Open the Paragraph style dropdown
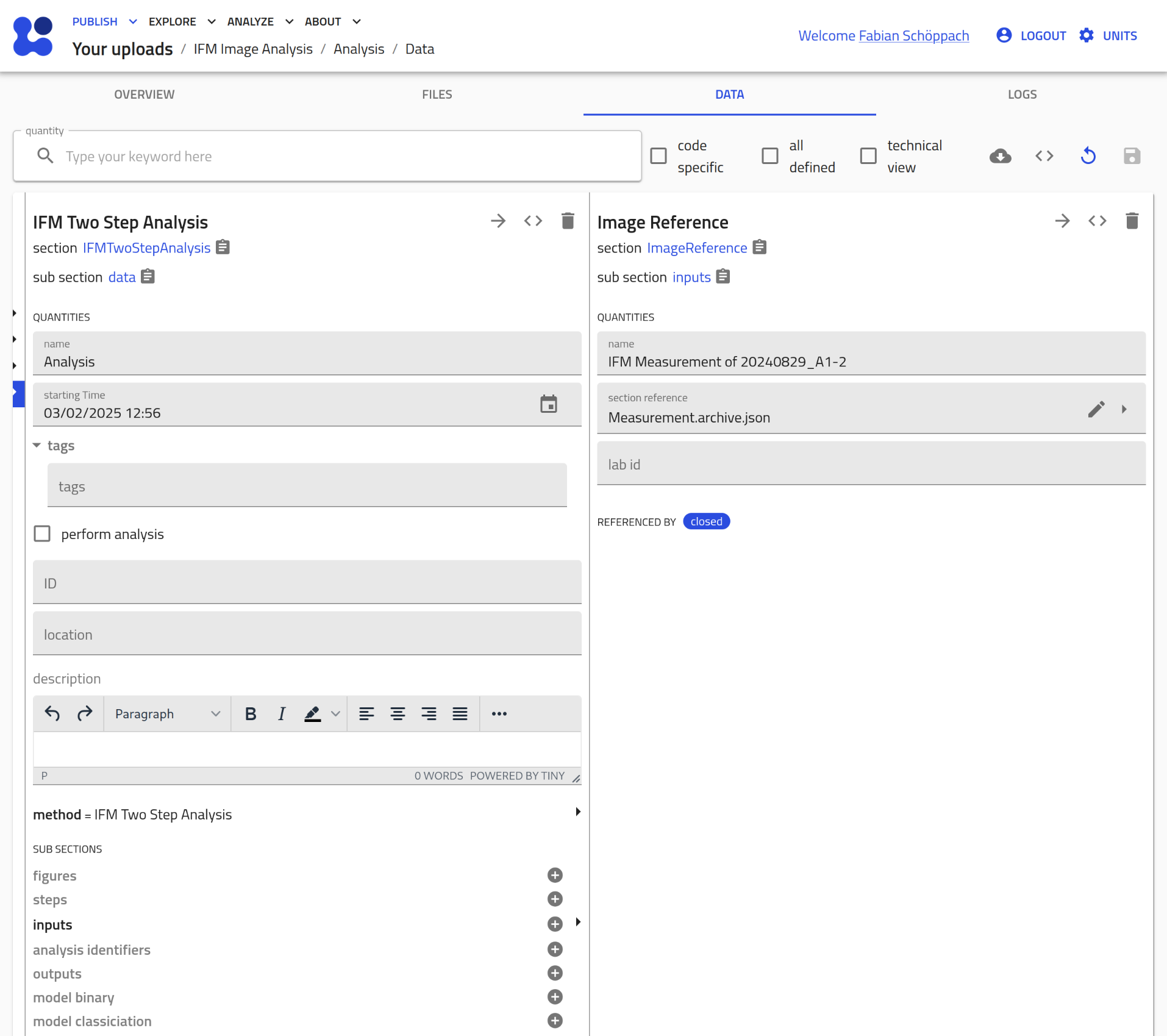The image size is (1167, 1036). click(167, 713)
